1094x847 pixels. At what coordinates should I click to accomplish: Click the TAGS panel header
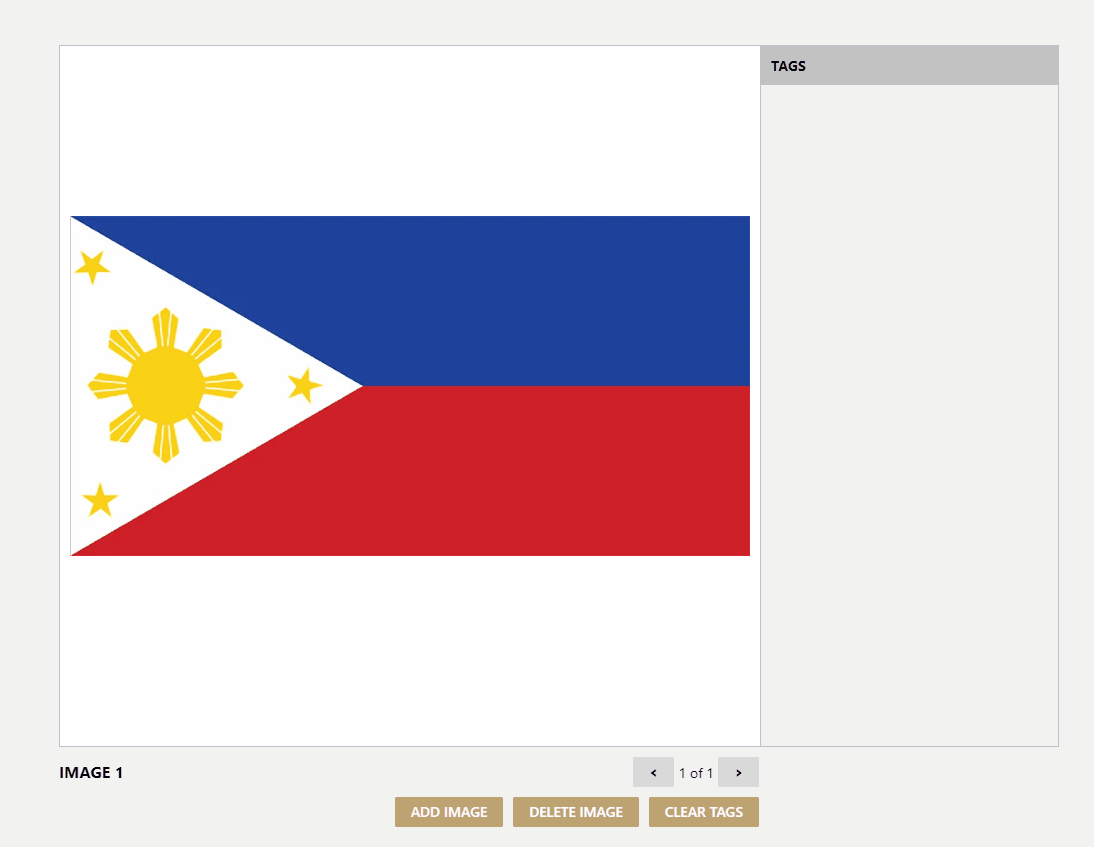pyautogui.click(x=909, y=66)
